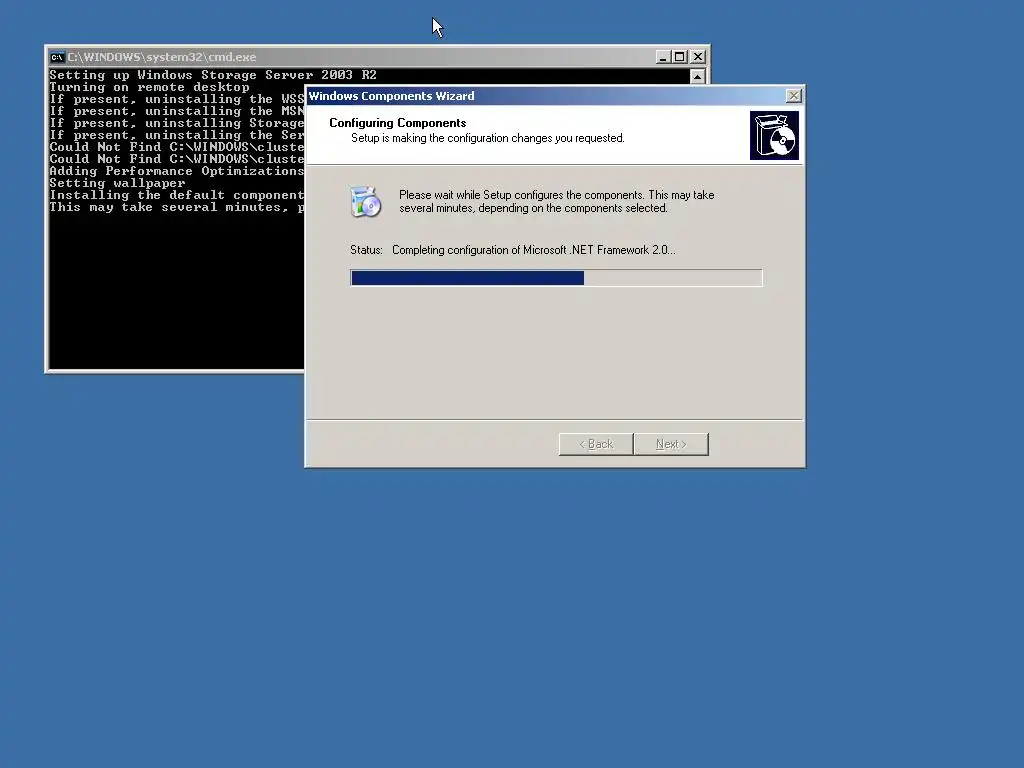This screenshot has width=1024, height=768.
Task: Click the small installer disc icon beside wait message
Action: click(x=365, y=201)
